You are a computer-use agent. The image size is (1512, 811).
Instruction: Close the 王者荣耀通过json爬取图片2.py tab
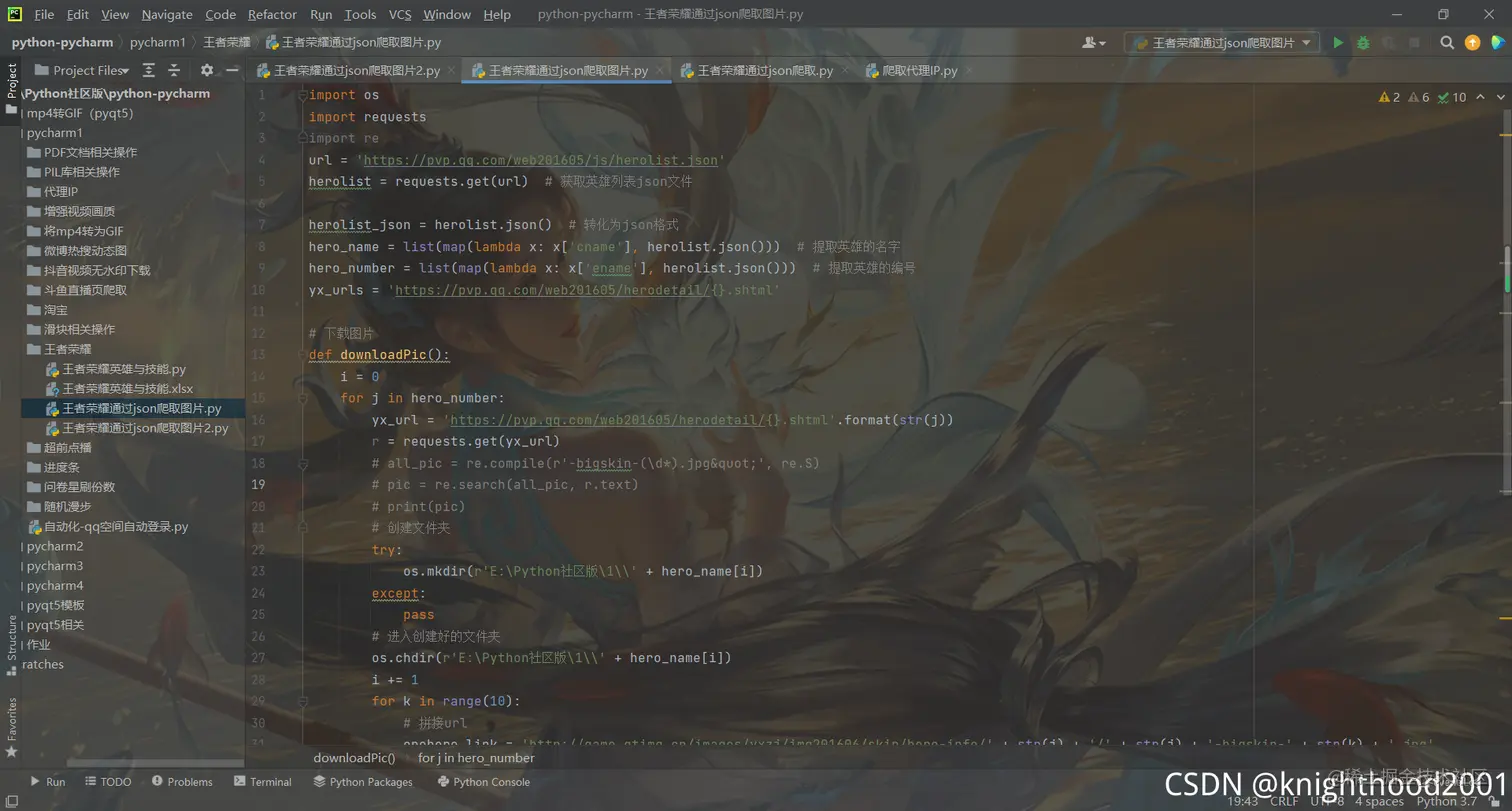[450, 71]
